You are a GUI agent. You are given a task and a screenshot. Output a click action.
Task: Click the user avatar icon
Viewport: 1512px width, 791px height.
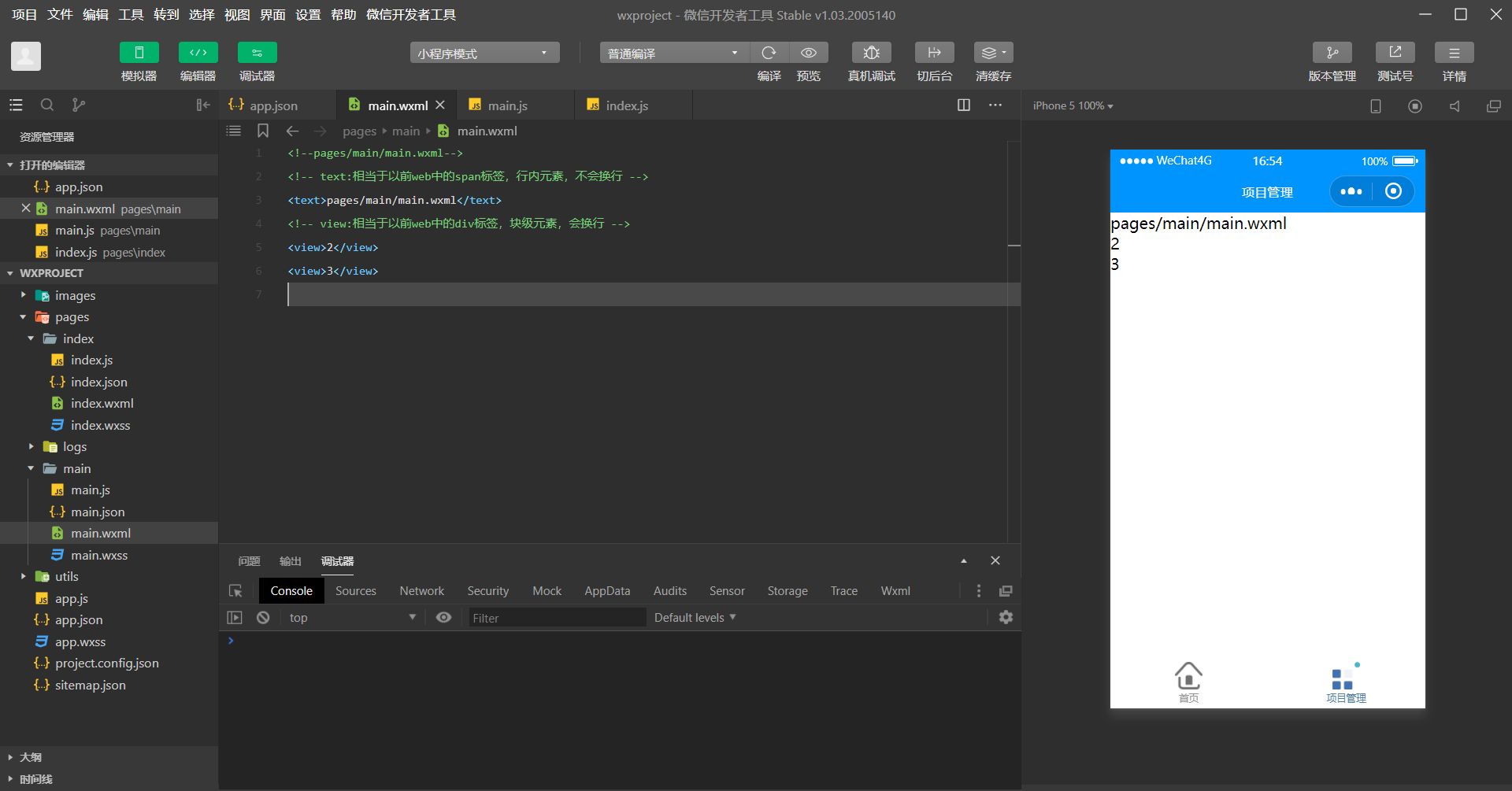pos(26,56)
